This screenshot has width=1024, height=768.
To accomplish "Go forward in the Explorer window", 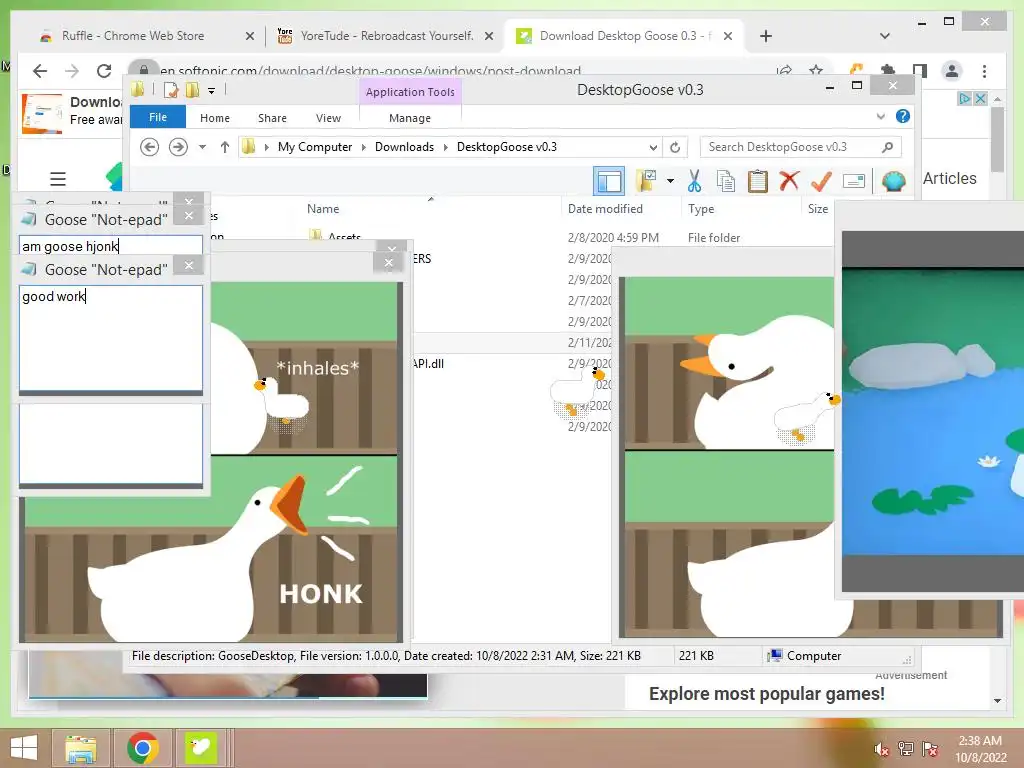I will (x=178, y=147).
